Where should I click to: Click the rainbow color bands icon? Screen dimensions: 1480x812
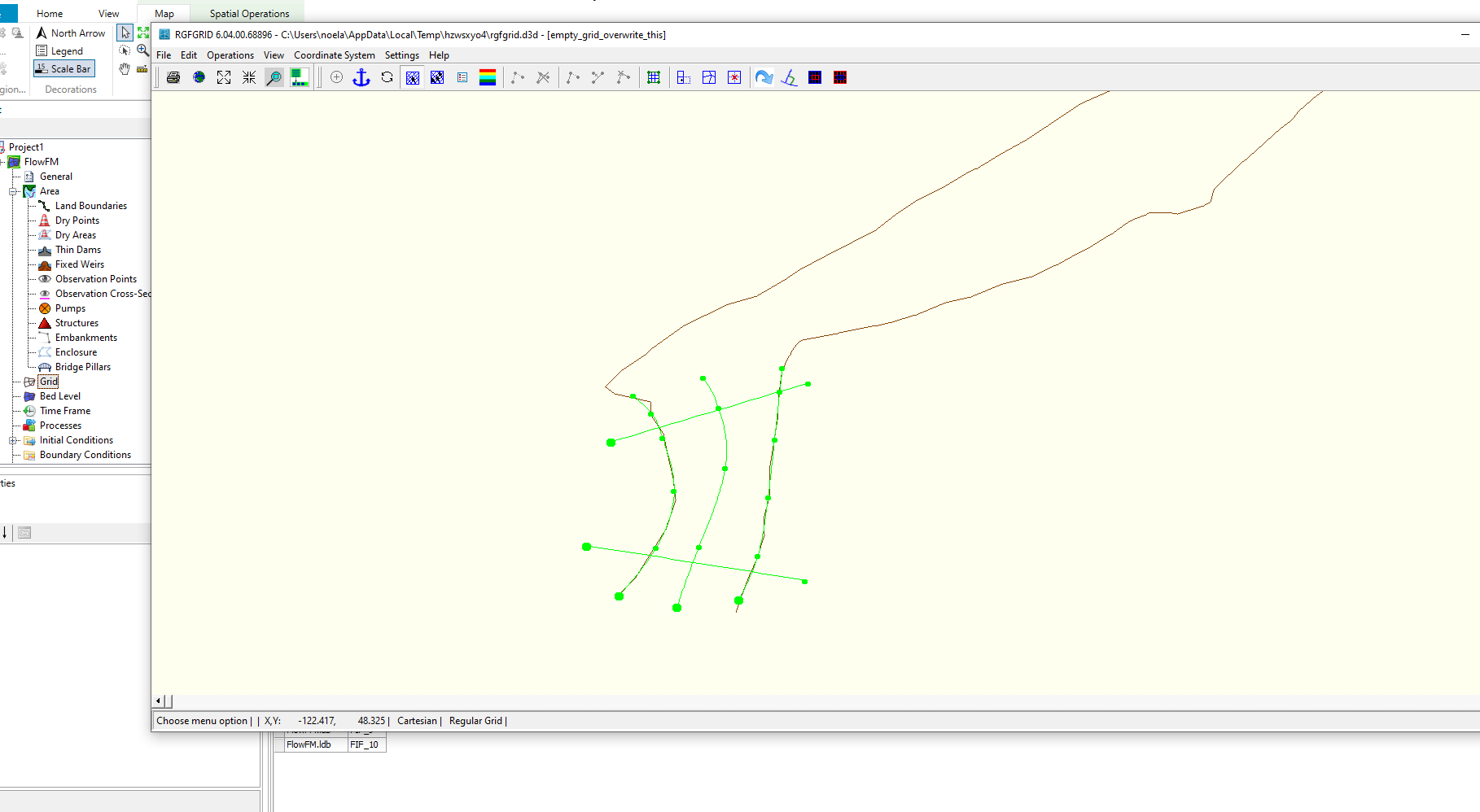(x=488, y=77)
